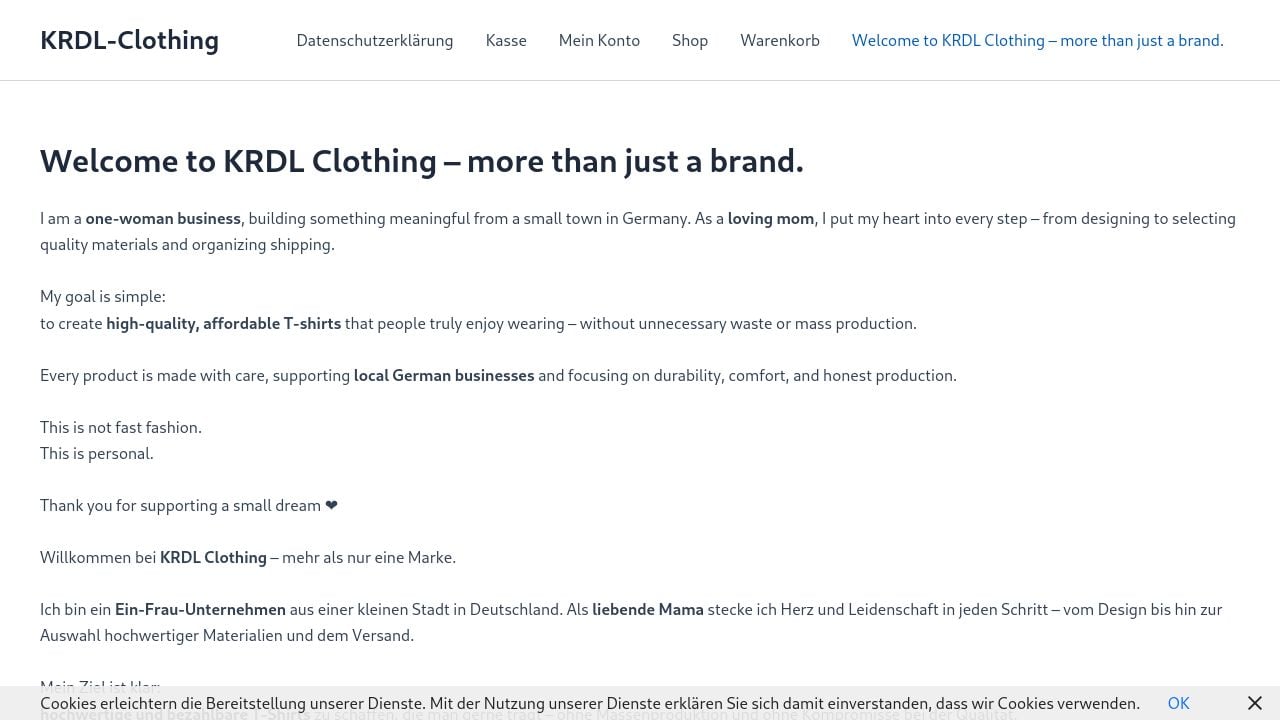The image size is (1280, 720).
Task: Open Mein Konto in the navigation
Action: [x=599, y=40]
